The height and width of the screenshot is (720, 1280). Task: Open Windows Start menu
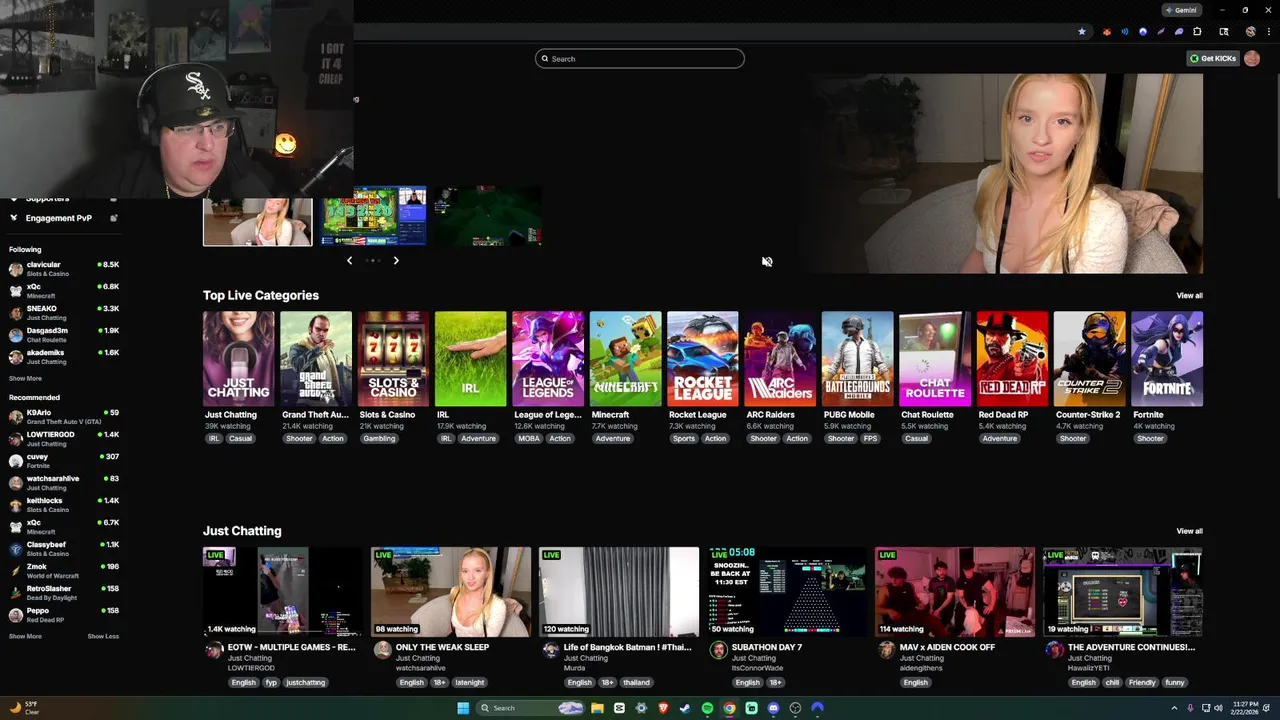[x=463, y=708]
